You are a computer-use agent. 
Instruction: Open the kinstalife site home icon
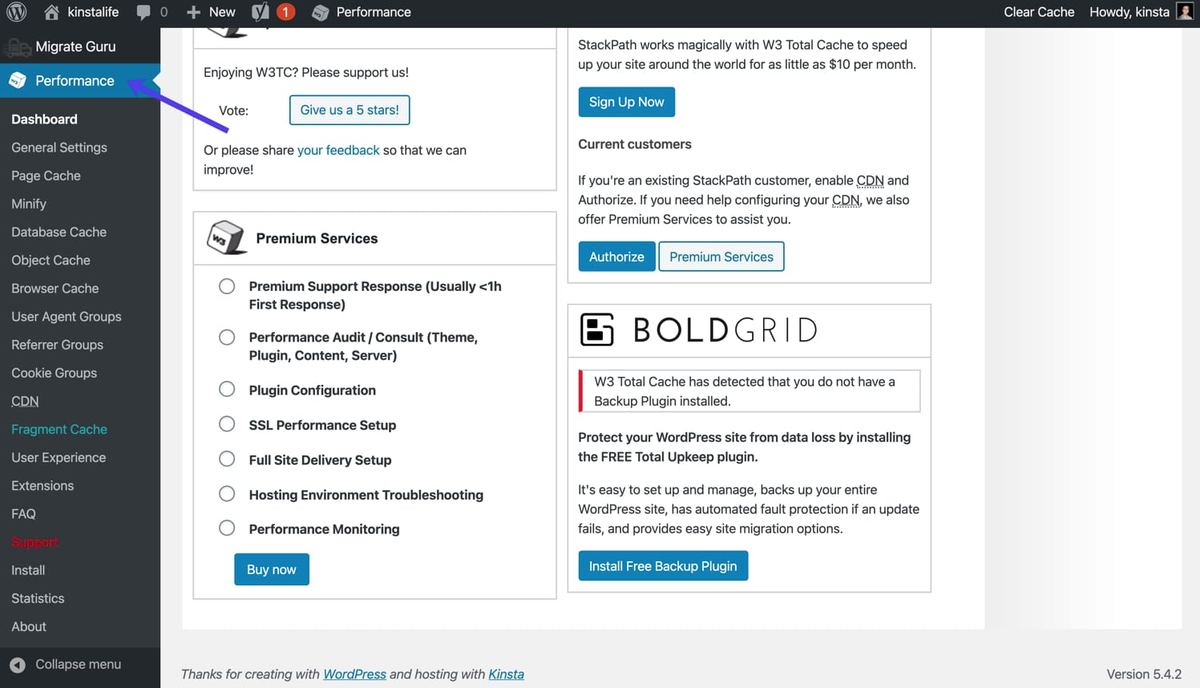tap(52, 12)
